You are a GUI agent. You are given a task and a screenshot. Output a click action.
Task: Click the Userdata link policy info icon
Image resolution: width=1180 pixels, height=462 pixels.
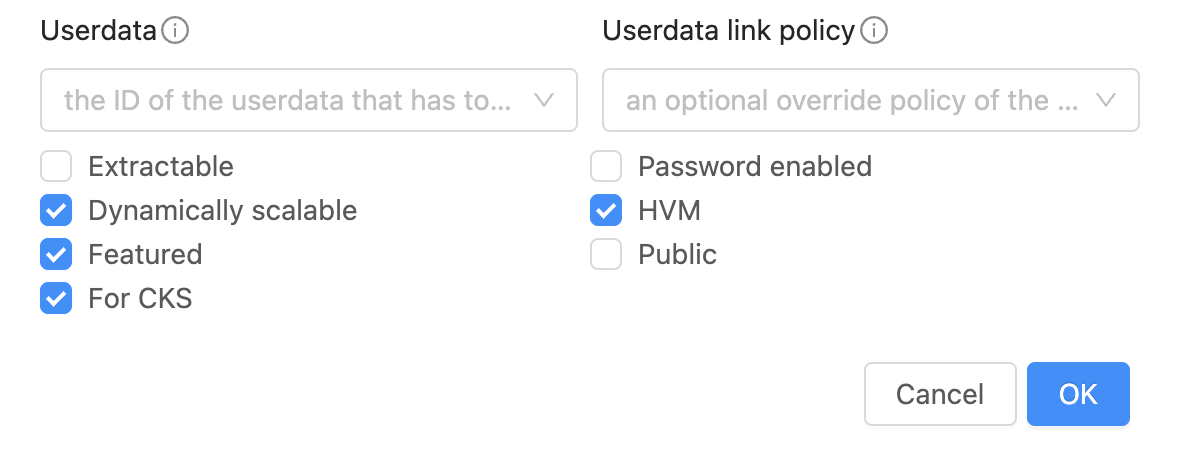pos(875,31)
